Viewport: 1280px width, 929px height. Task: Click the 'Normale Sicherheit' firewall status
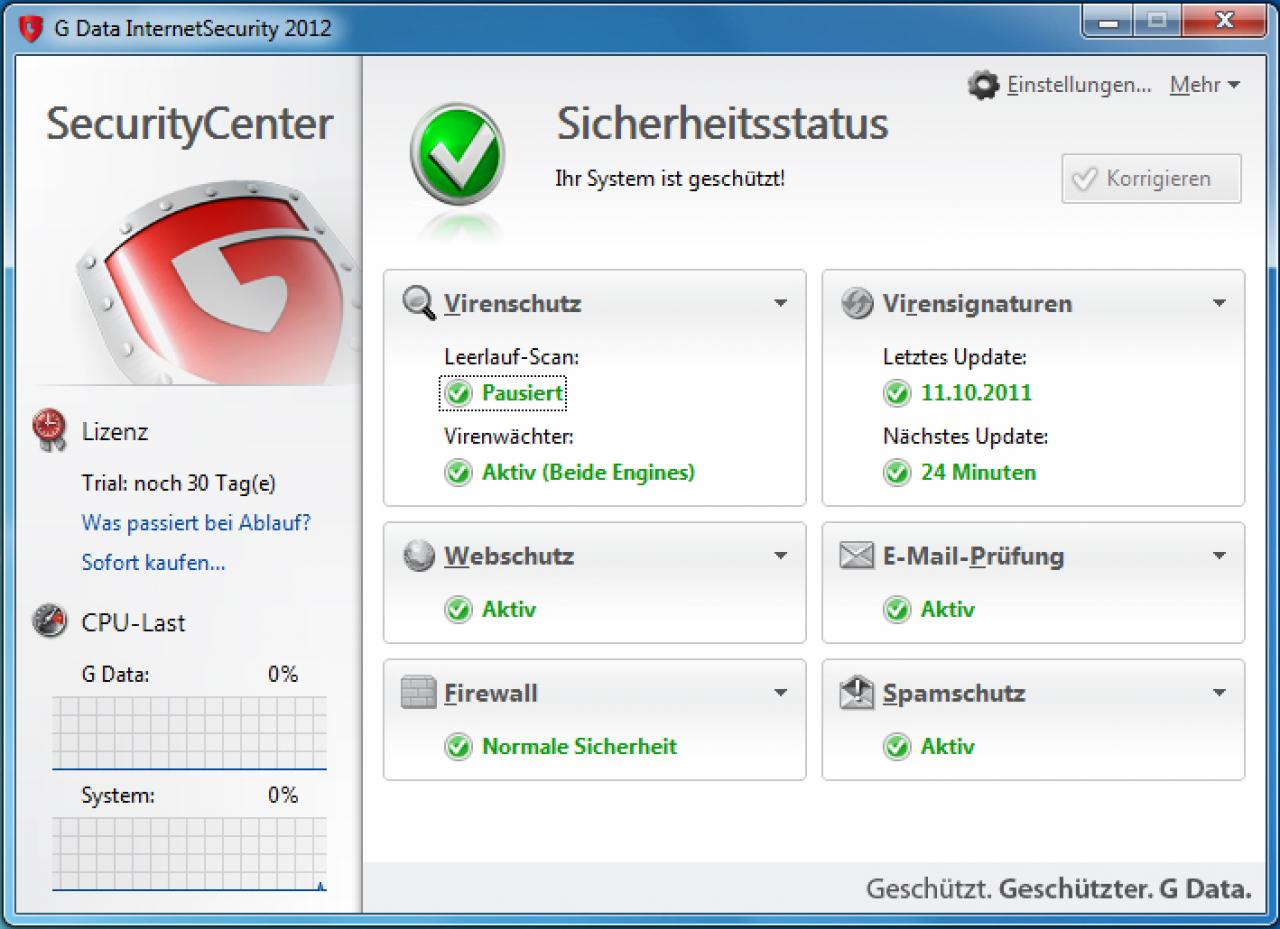click(x=579, y=747)
